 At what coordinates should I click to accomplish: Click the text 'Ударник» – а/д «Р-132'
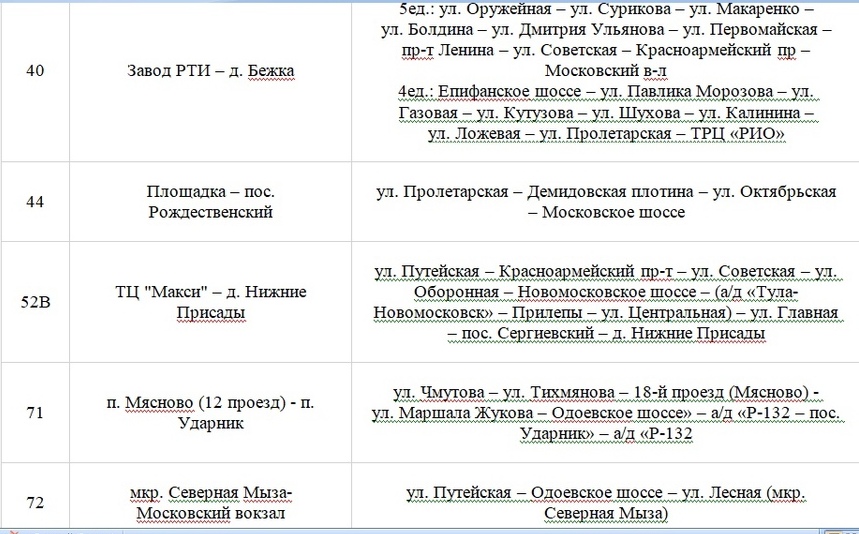[x=606, y=433]
